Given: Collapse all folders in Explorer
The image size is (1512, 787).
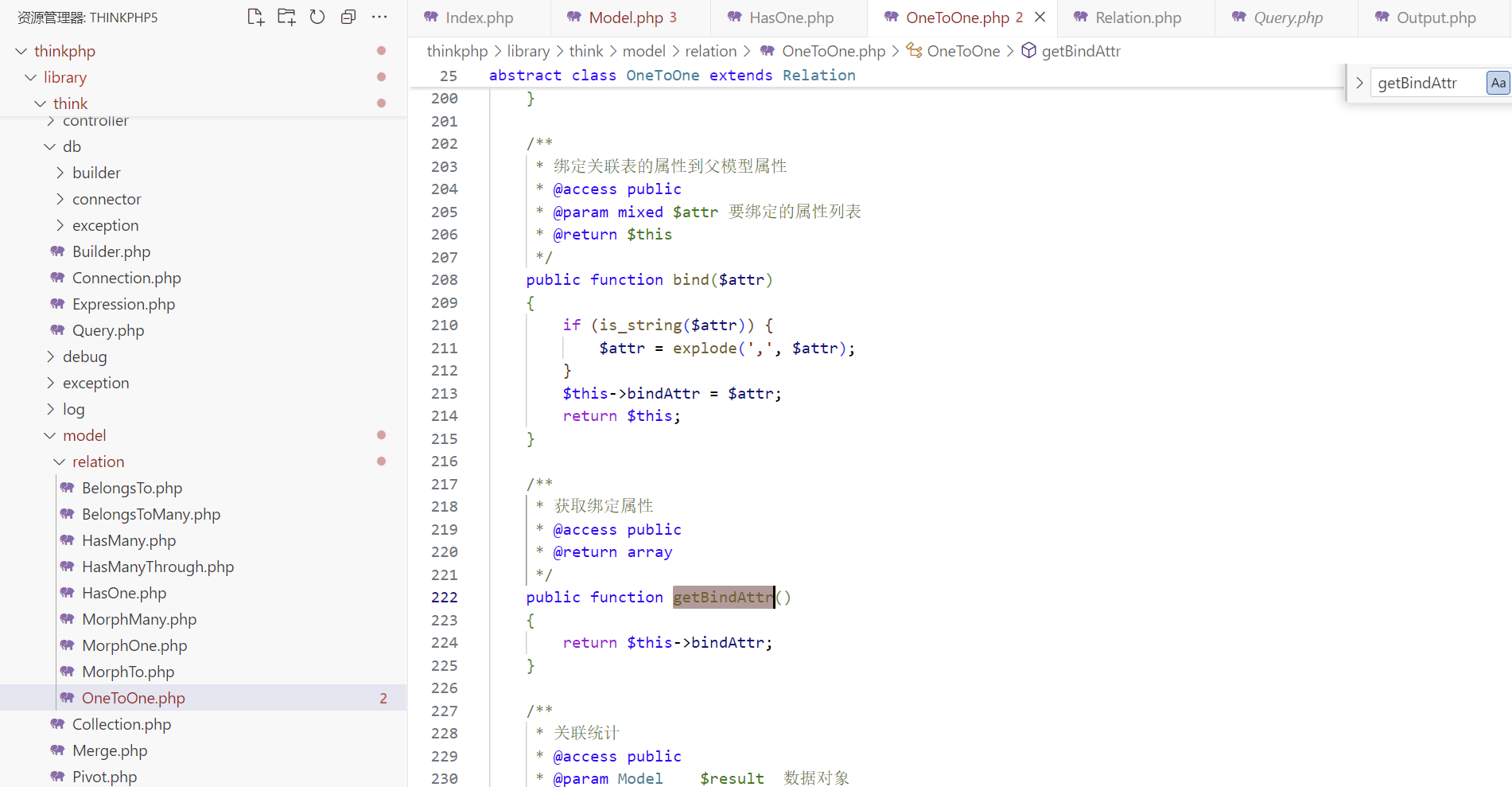Looking at the screenshot, I should [348, 17].
